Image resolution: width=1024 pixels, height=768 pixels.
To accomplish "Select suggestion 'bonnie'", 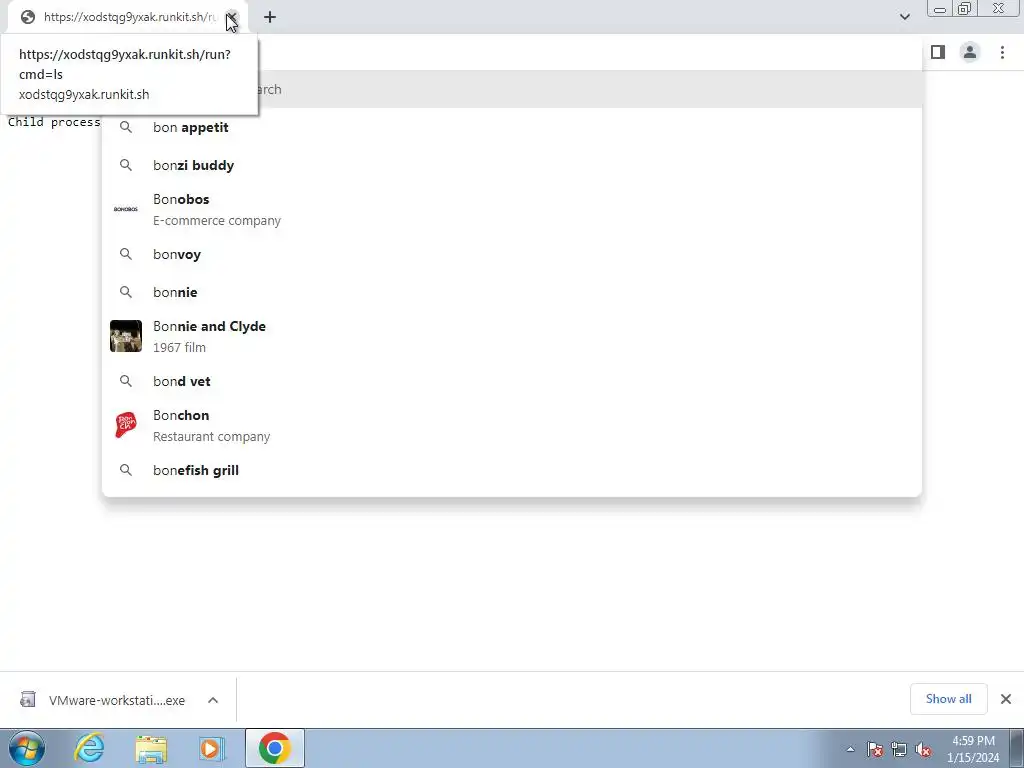I will point(512,292).
